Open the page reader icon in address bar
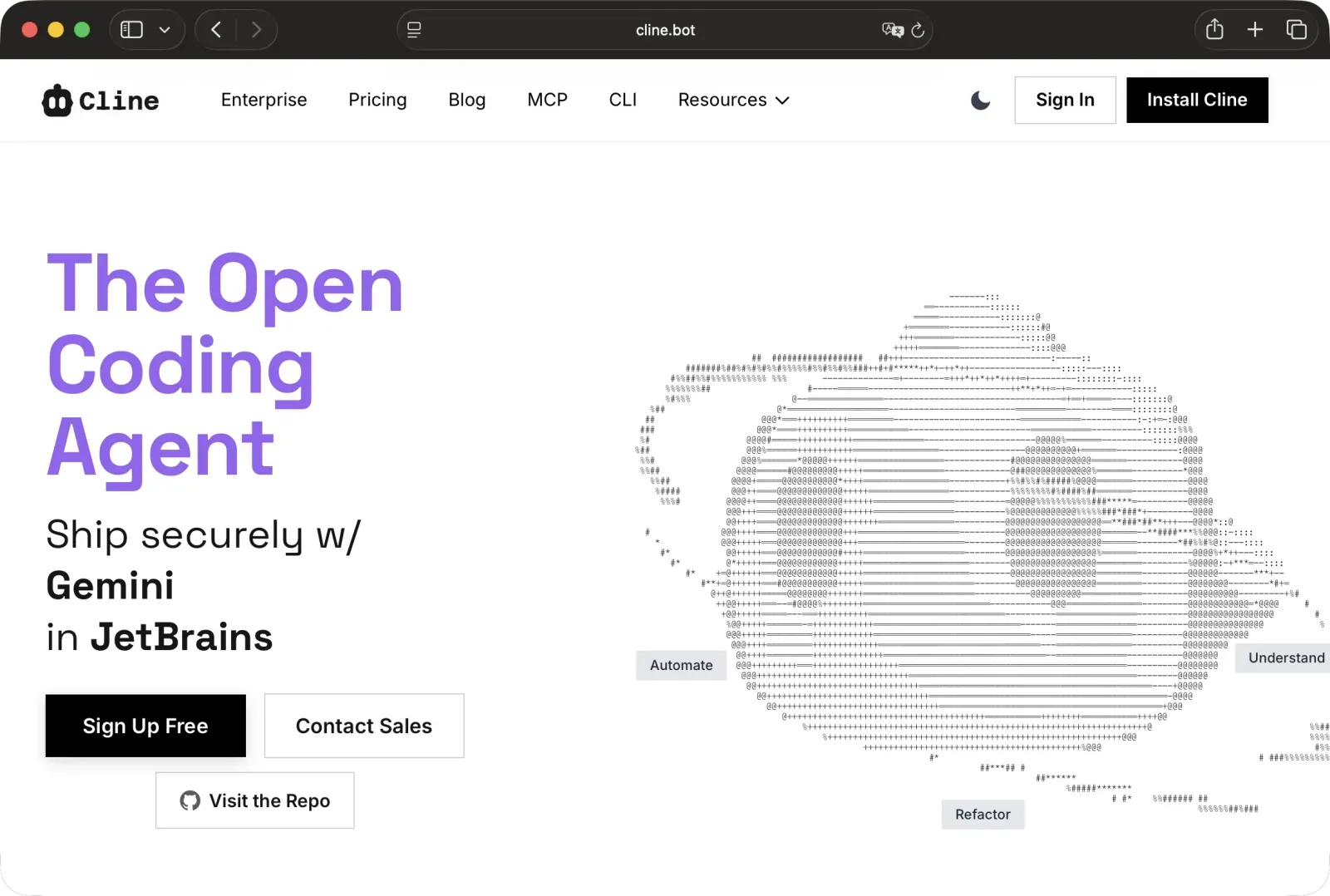Screen dimensions: 1330x896 (x=414, y=30)
